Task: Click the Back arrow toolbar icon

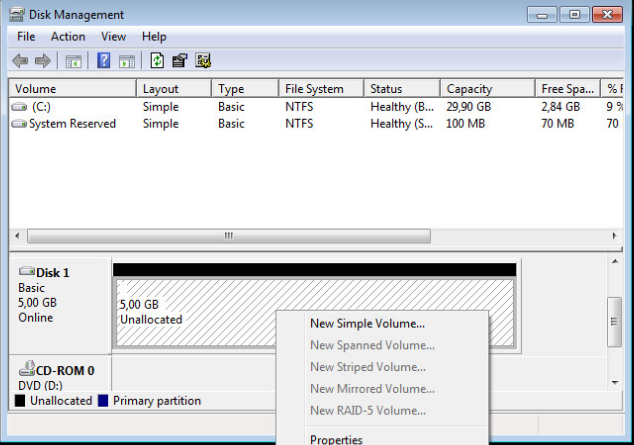Action: pos(20,61)
